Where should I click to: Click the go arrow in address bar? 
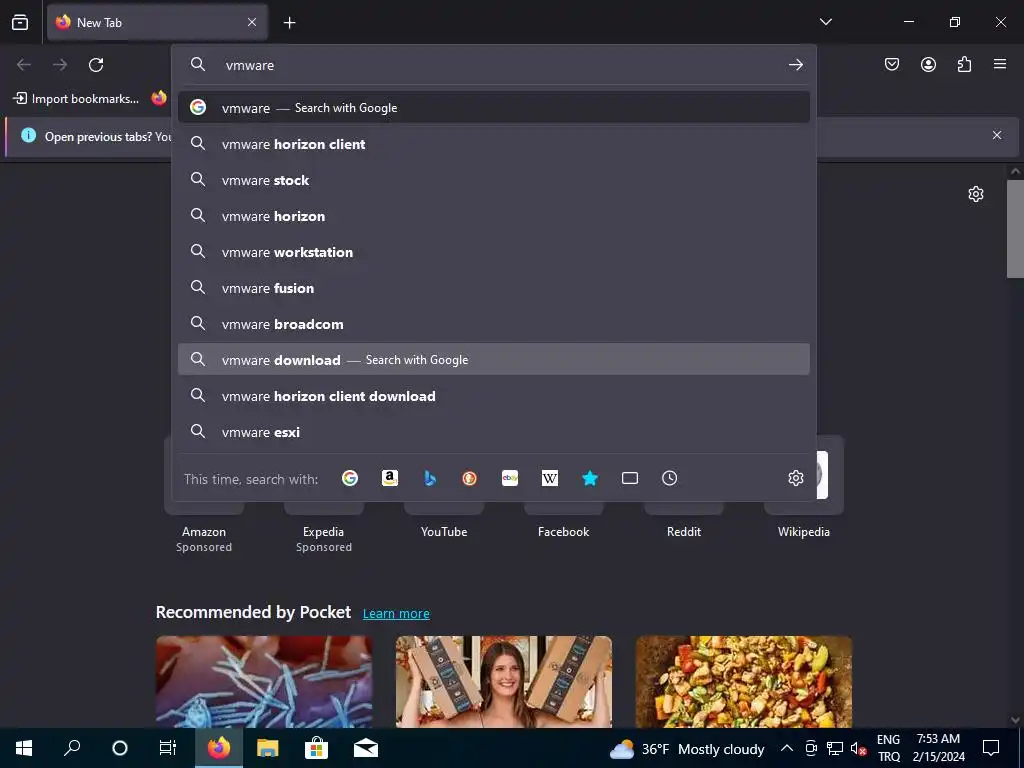click(x=795, y=65)
